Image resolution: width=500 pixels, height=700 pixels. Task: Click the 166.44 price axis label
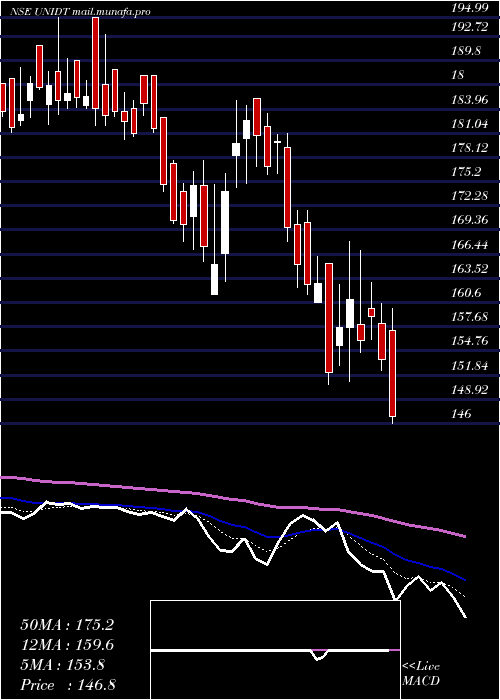coord(470,244)
